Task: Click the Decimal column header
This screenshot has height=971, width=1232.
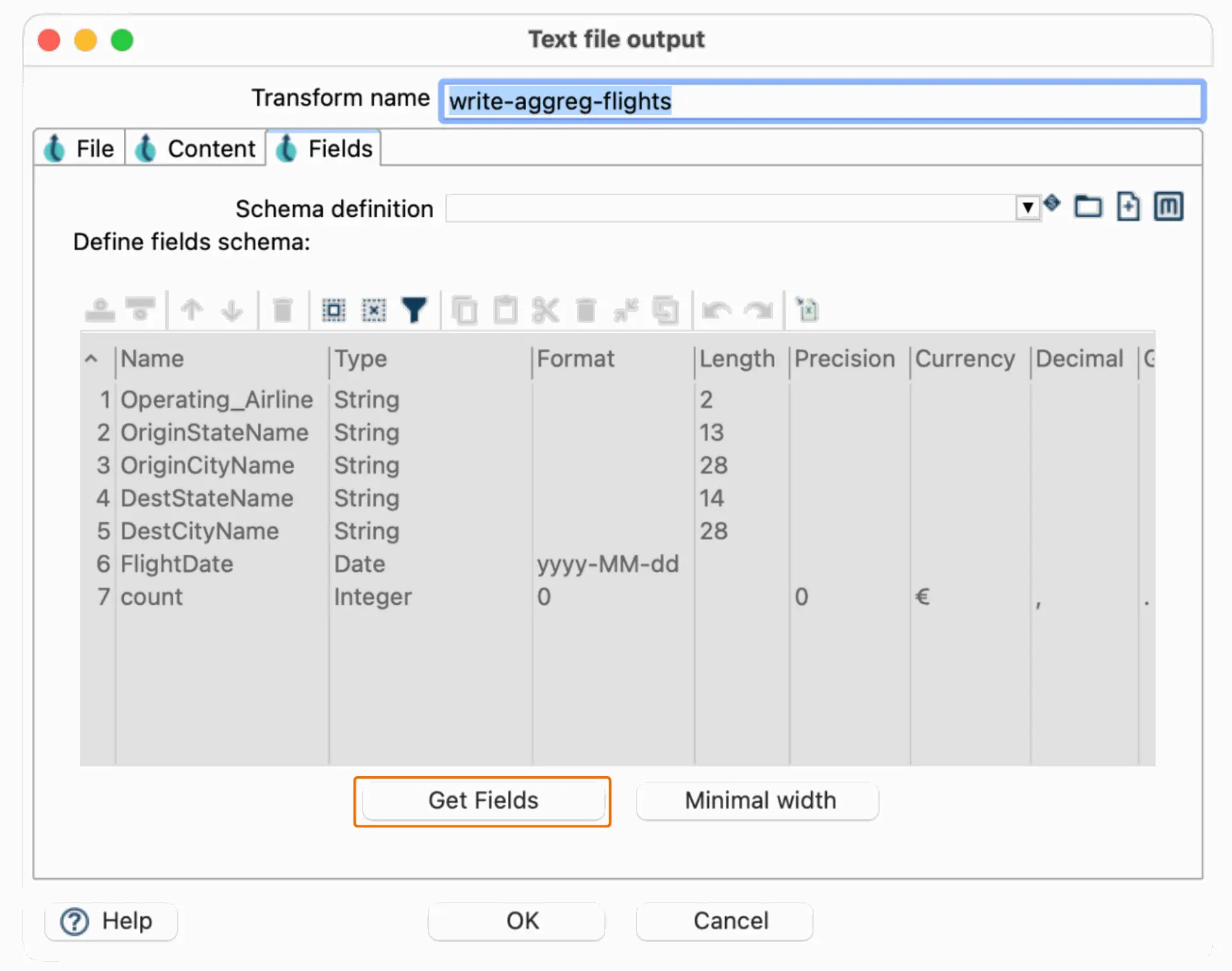Action: 1084,359
